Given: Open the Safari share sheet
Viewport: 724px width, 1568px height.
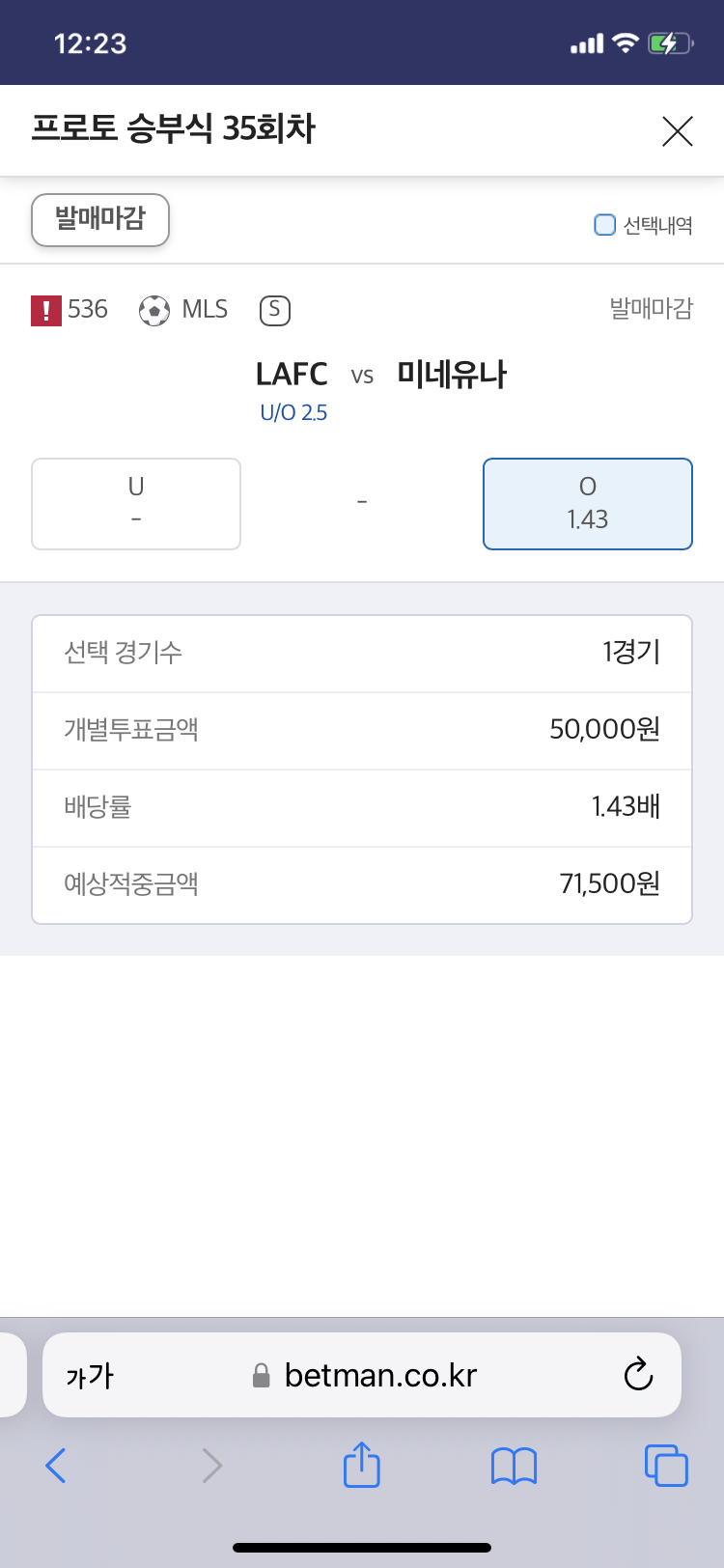Looking at the screenshot, I should 362,1464.
